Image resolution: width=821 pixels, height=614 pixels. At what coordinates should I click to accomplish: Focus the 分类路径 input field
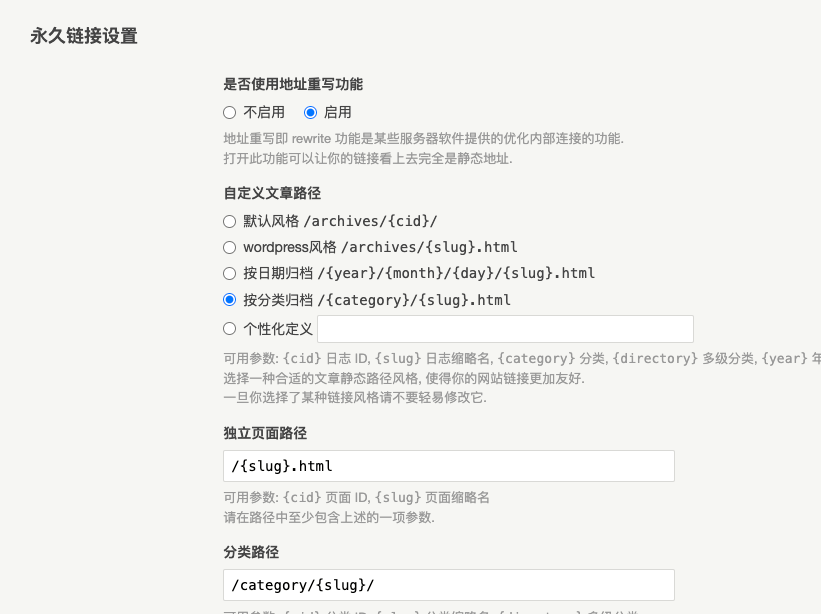449,585
